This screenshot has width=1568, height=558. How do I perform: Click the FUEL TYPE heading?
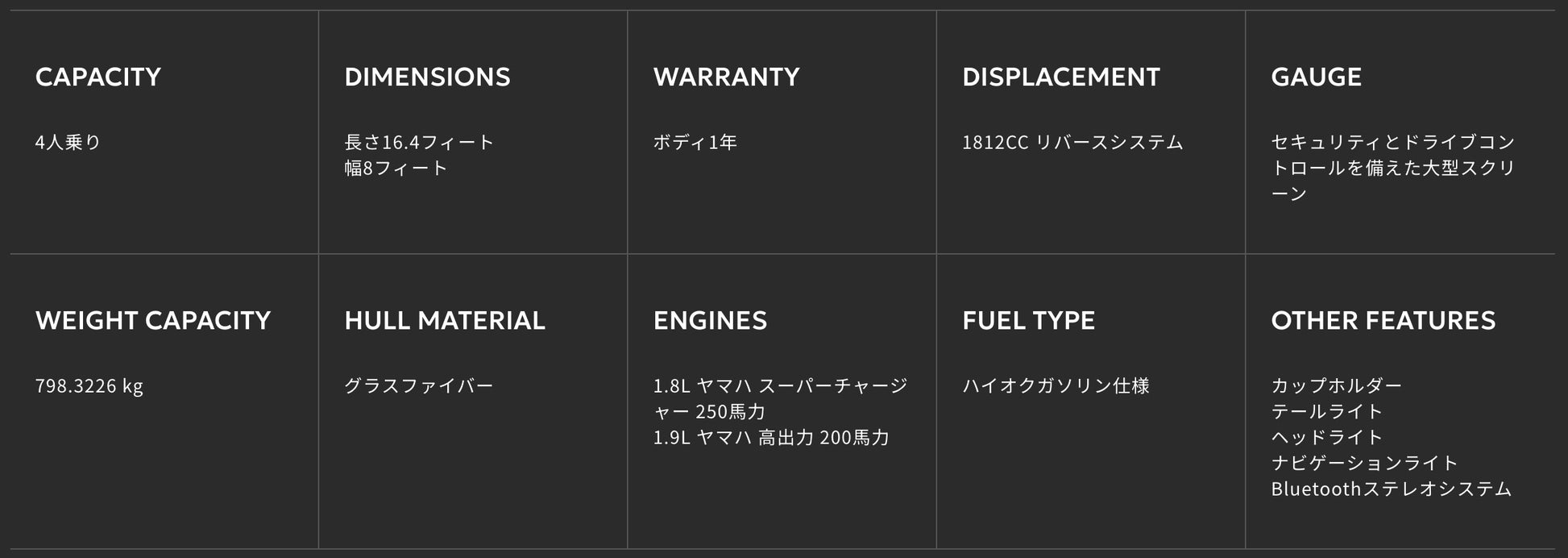1028,320
